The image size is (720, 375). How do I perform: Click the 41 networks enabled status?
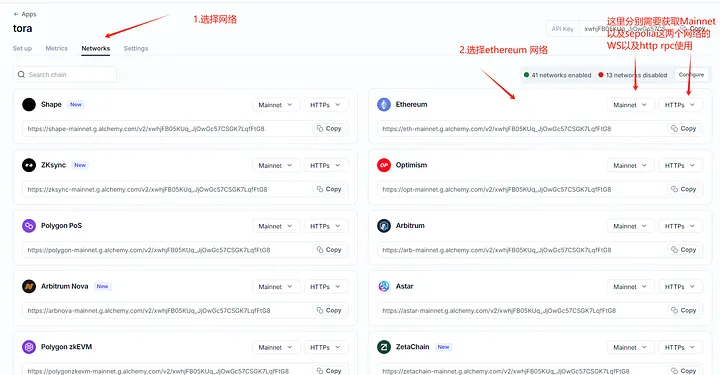click(x=557, y=75)
